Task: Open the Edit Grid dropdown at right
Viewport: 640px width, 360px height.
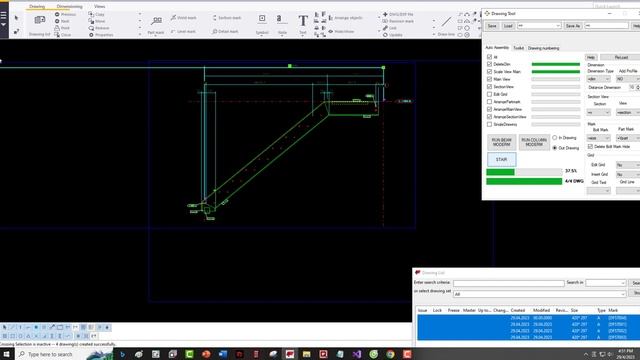Action: pyautogui.click(x=628, y=165)
